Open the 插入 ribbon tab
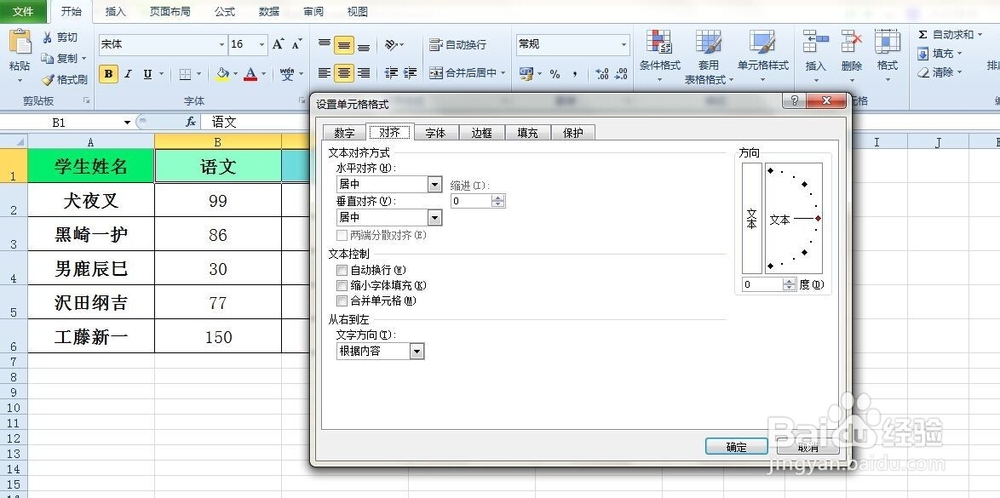1000x498 pixels. coord(115,11)
